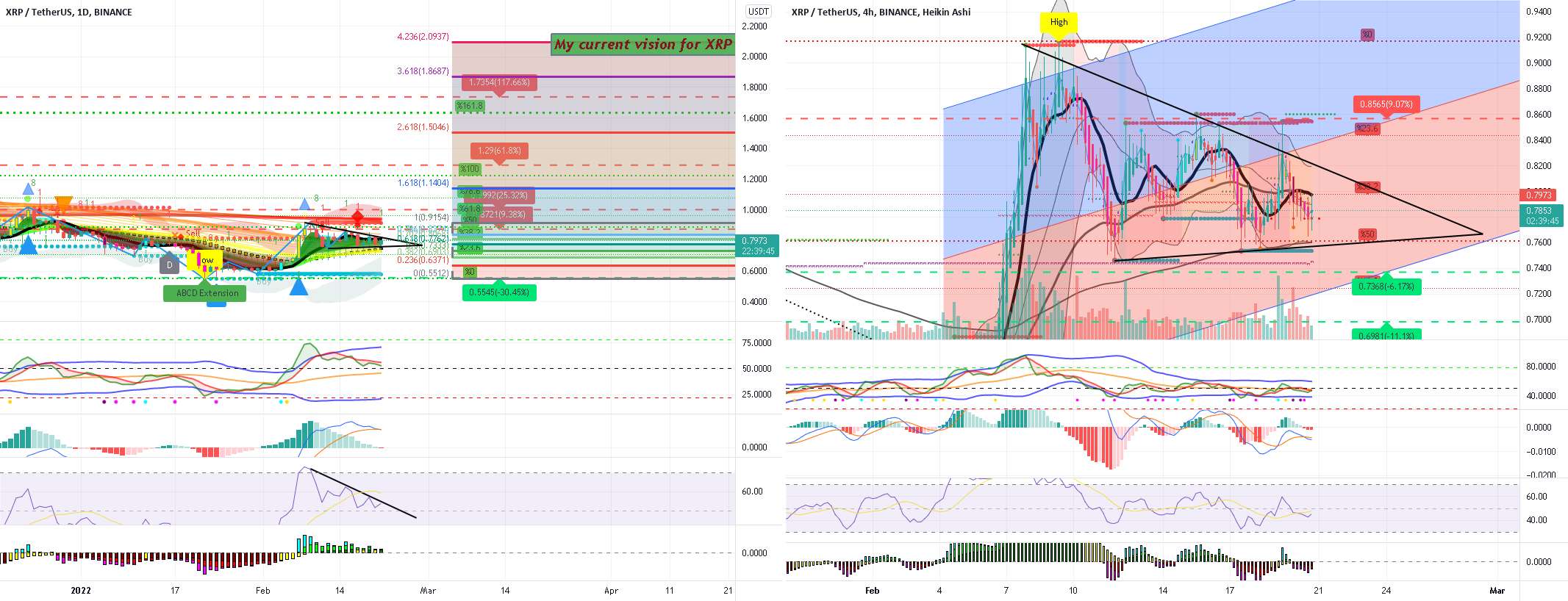Click the 2022 date on daily time axis
The height and width of the screenshot is (601, 1568).
point(81,591)
